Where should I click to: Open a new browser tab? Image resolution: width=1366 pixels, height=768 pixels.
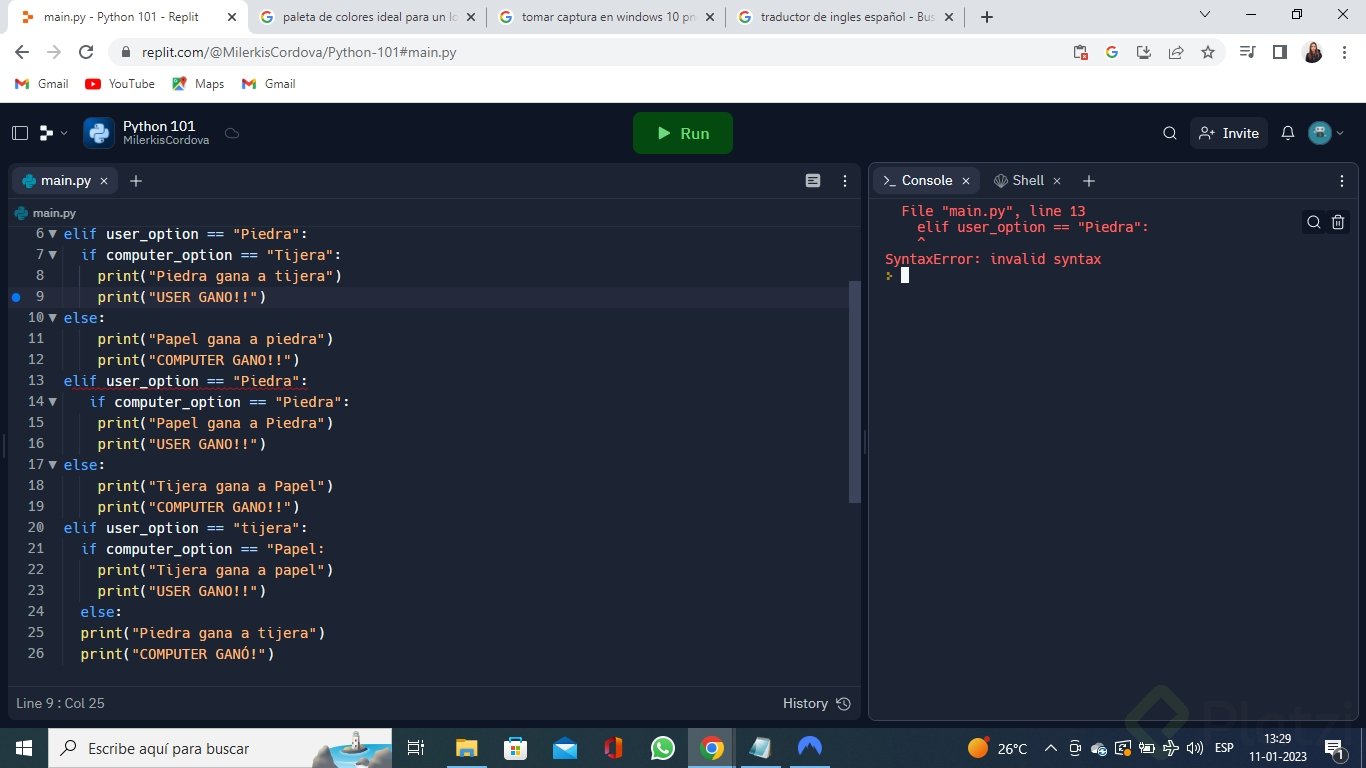tap(987, 17)
